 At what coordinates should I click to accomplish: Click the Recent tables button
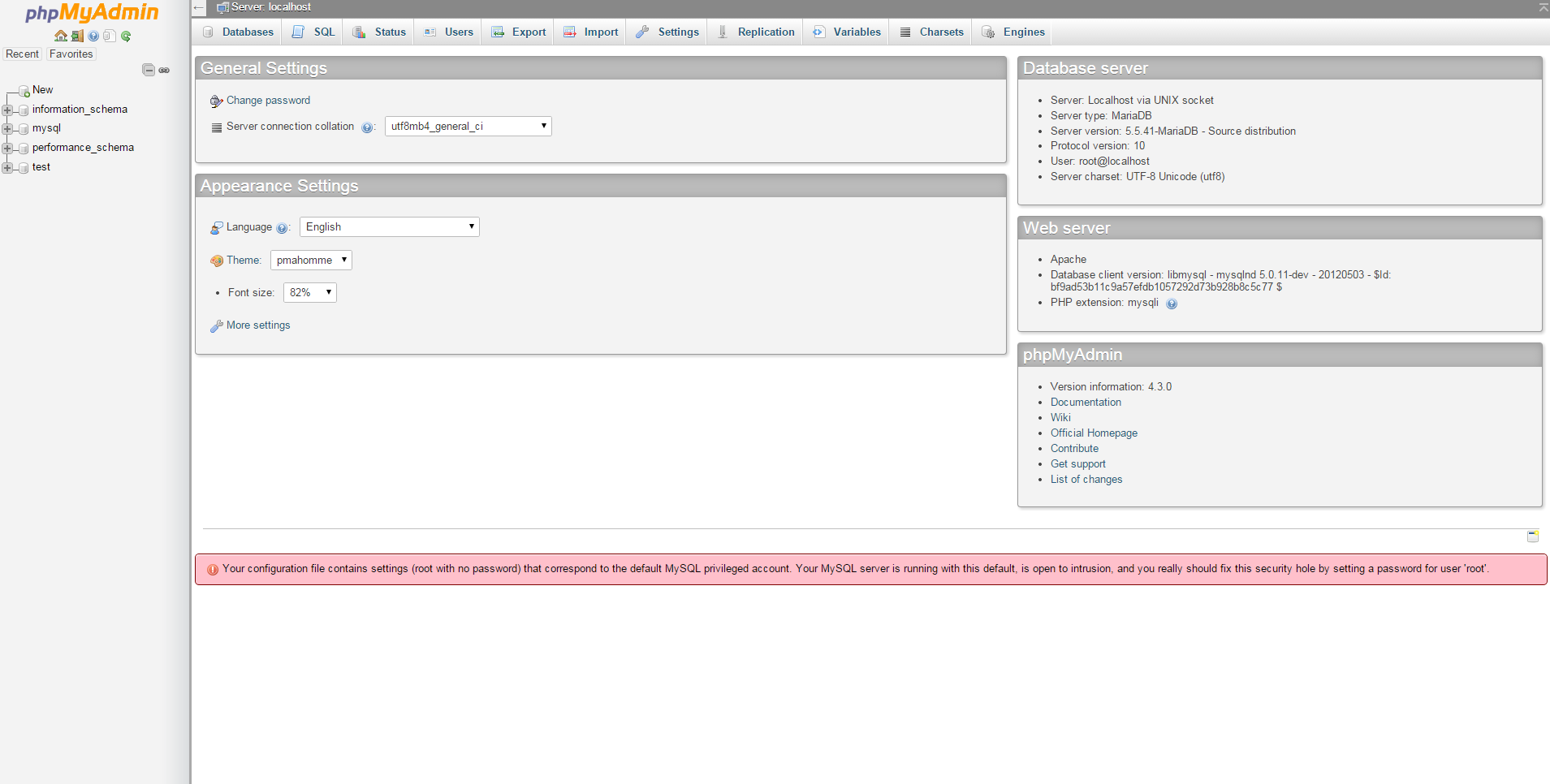point(22,54)
